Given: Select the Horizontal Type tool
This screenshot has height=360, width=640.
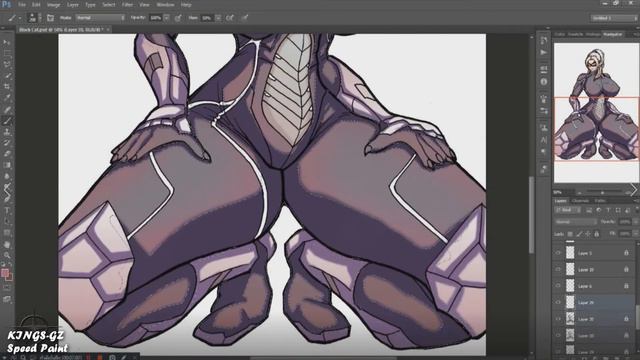Looking at the screenshot, I should pos(7,211).
